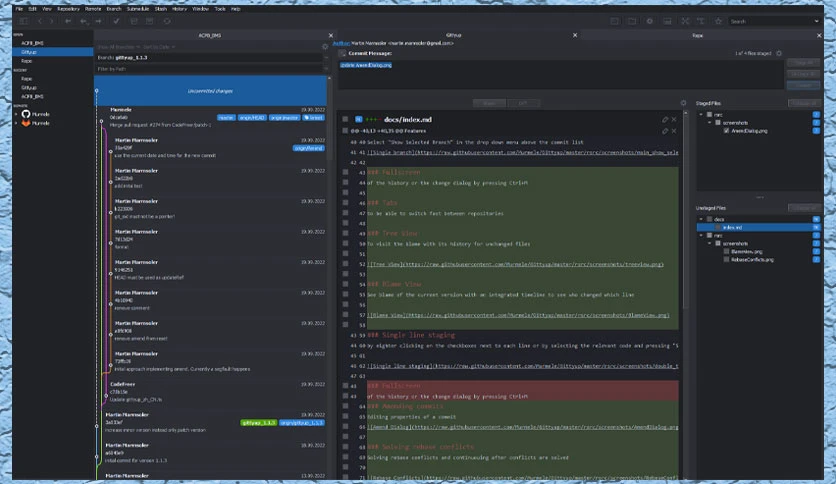The width and height of the screenshot is (836, 484).
Task: Click the Checkout checkmark toolbar icon
Action: [116, 21]
